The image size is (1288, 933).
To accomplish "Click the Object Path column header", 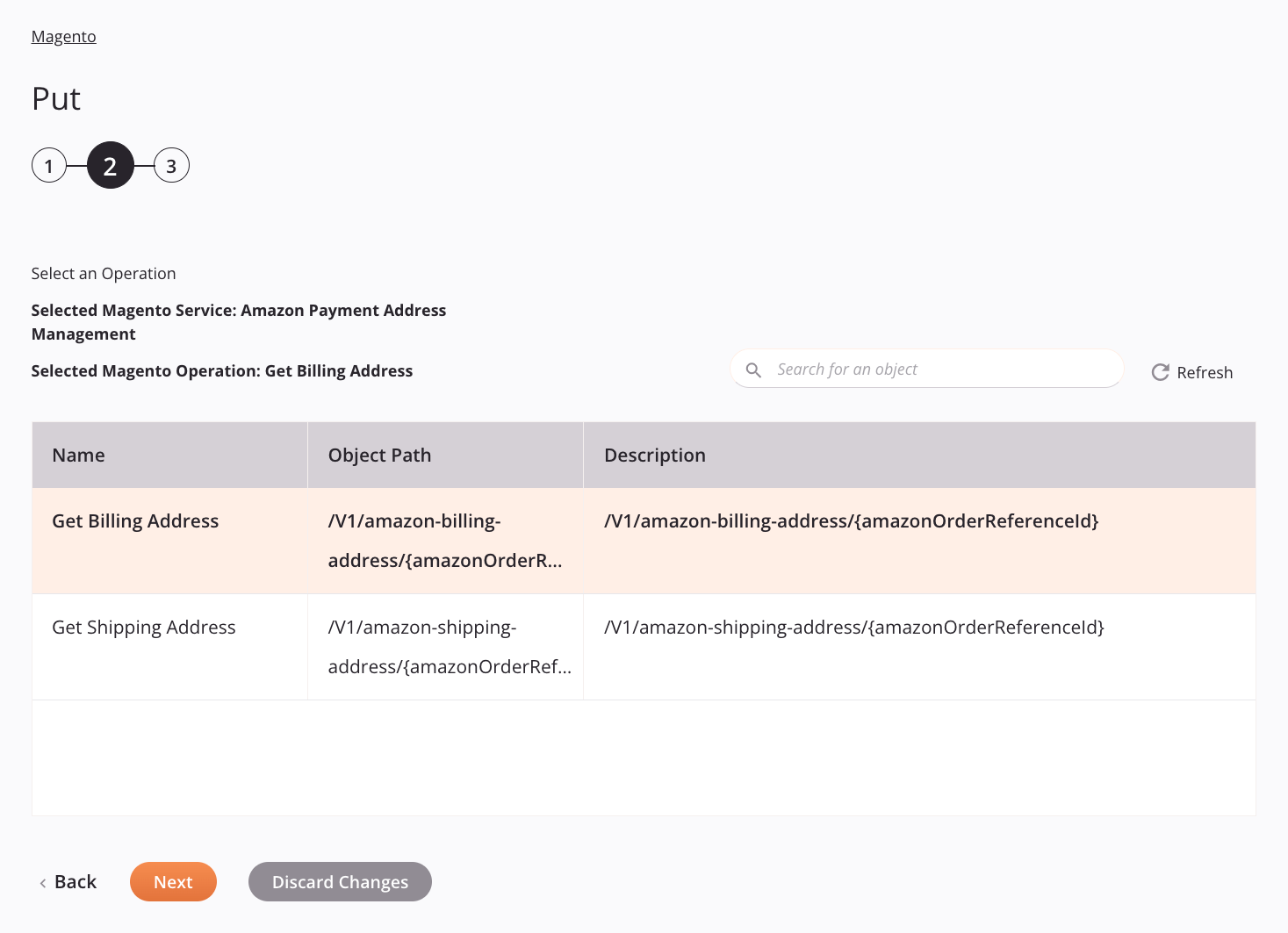I will [445, 455].
